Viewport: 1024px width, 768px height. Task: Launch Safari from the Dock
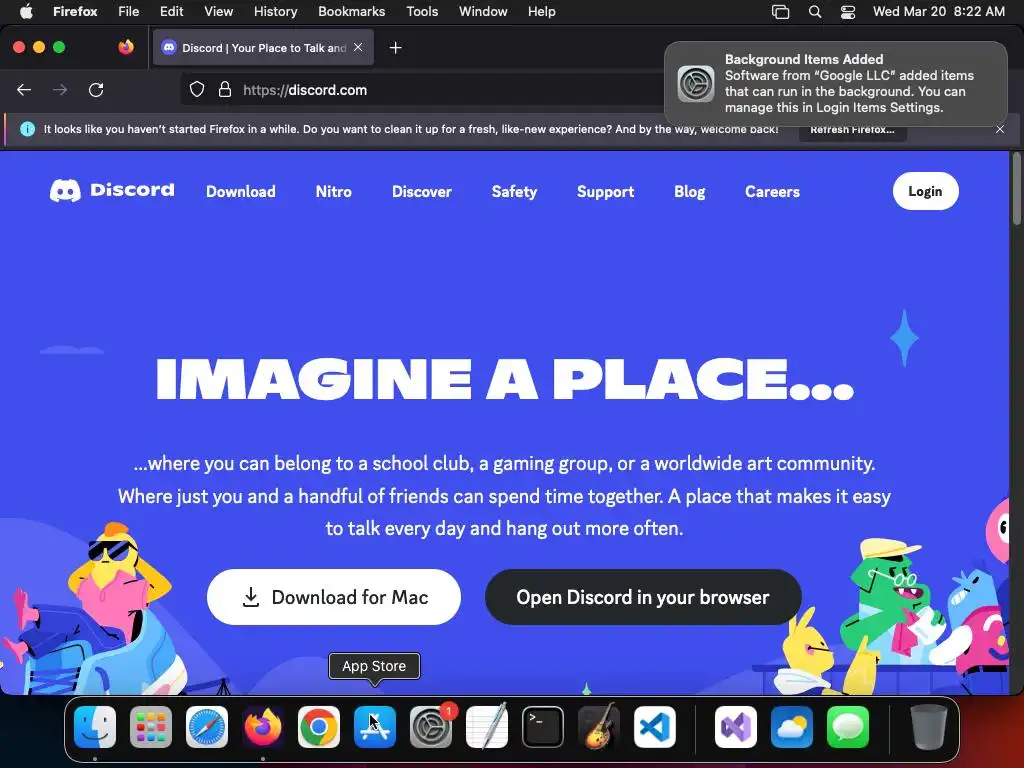pos(207,727)
